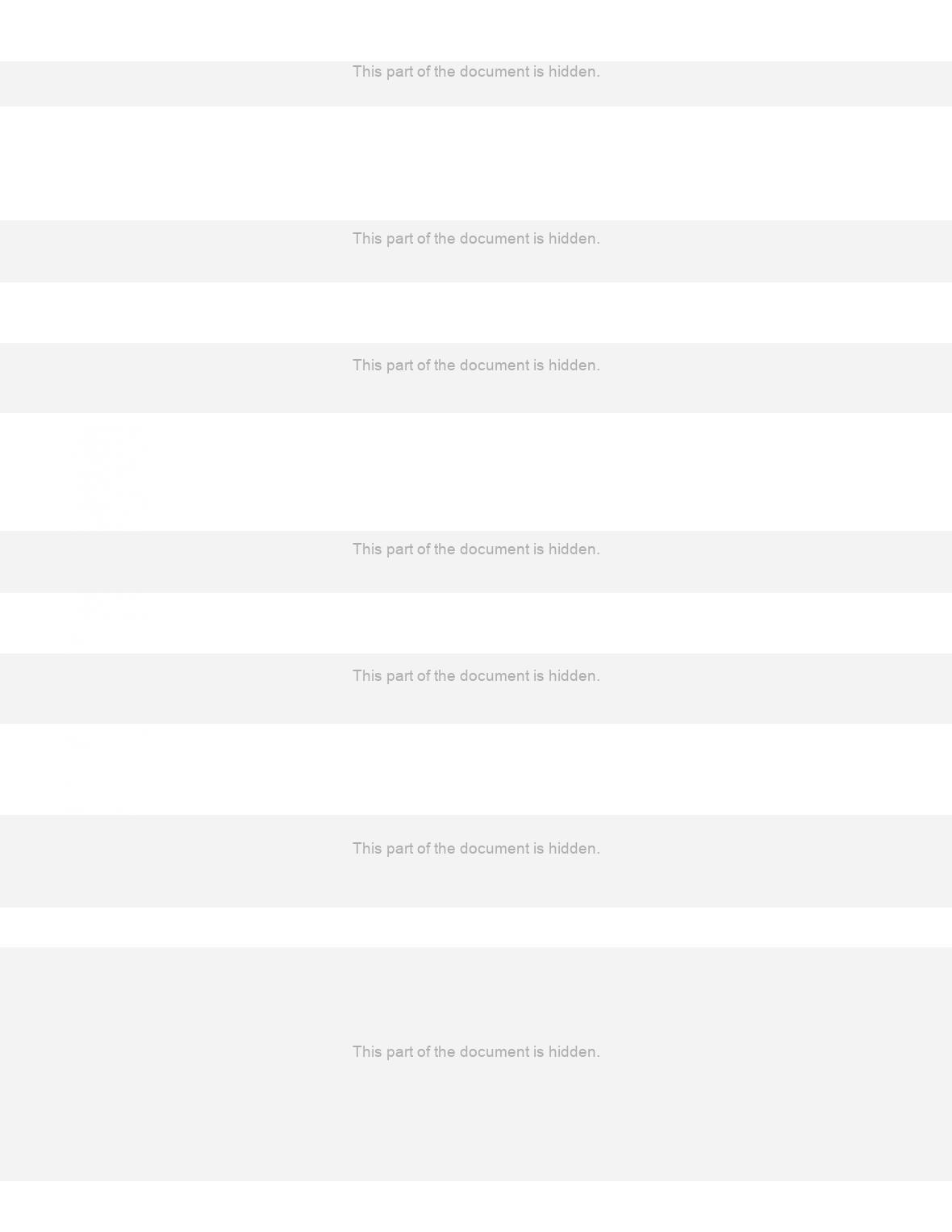Click the topmost hidden-document notice text

pyautogui.click(x=476, y=72)
